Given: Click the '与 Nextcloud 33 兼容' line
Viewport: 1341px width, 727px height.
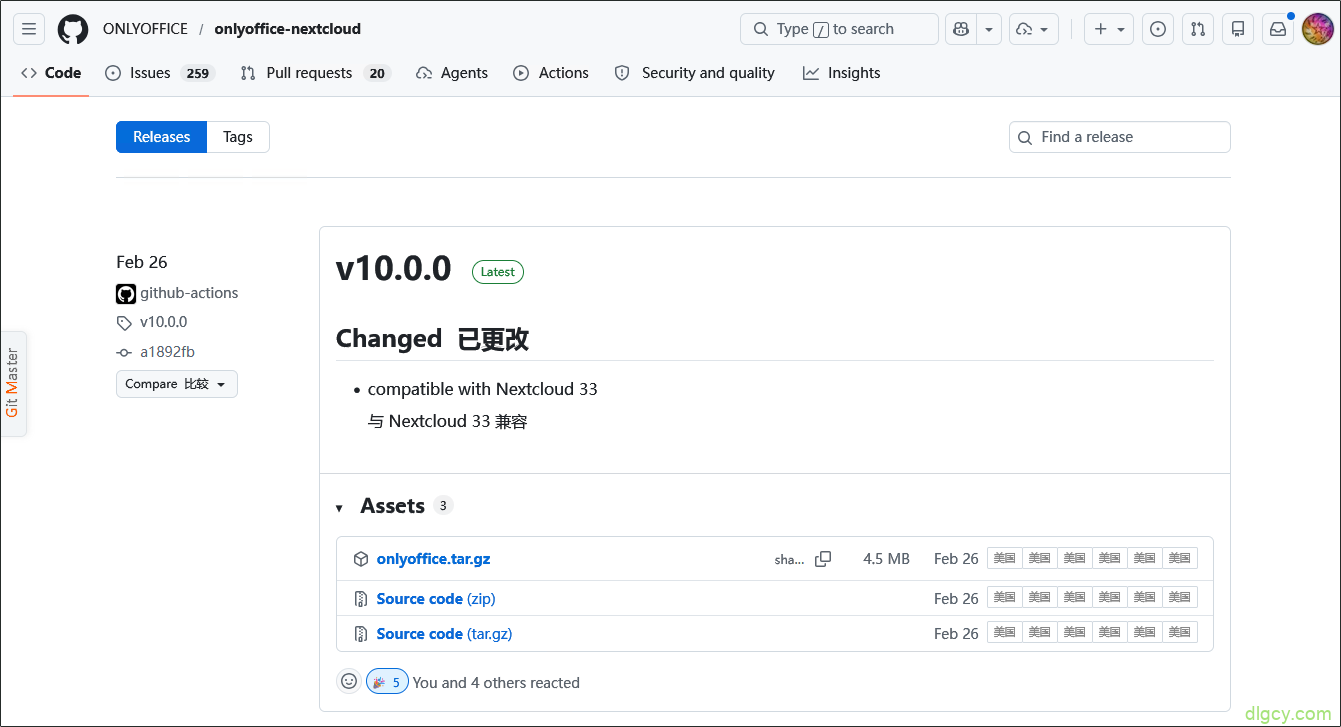Looking at the screenshot, I should pyautogui.click(x=447, y=422).
